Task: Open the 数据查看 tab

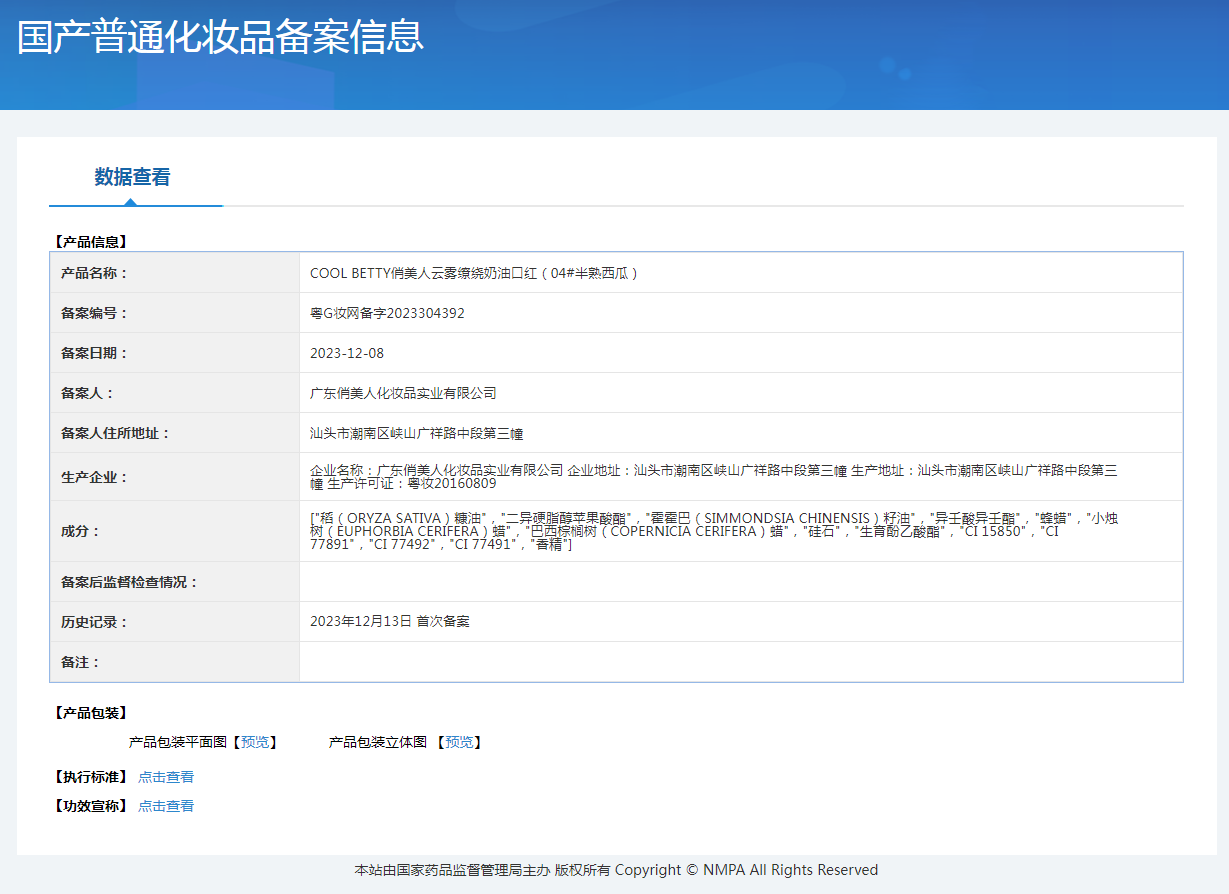Action: tap(133, 177)
